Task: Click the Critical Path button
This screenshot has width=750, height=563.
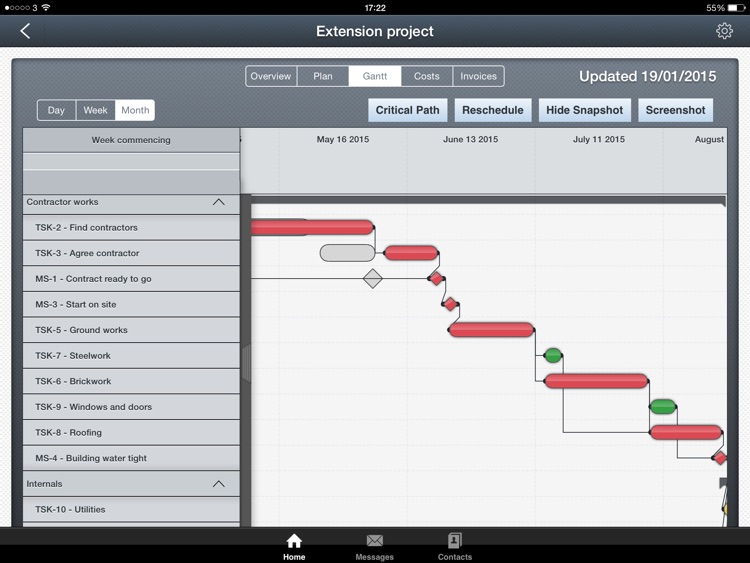Action: (x=408, y=110)
